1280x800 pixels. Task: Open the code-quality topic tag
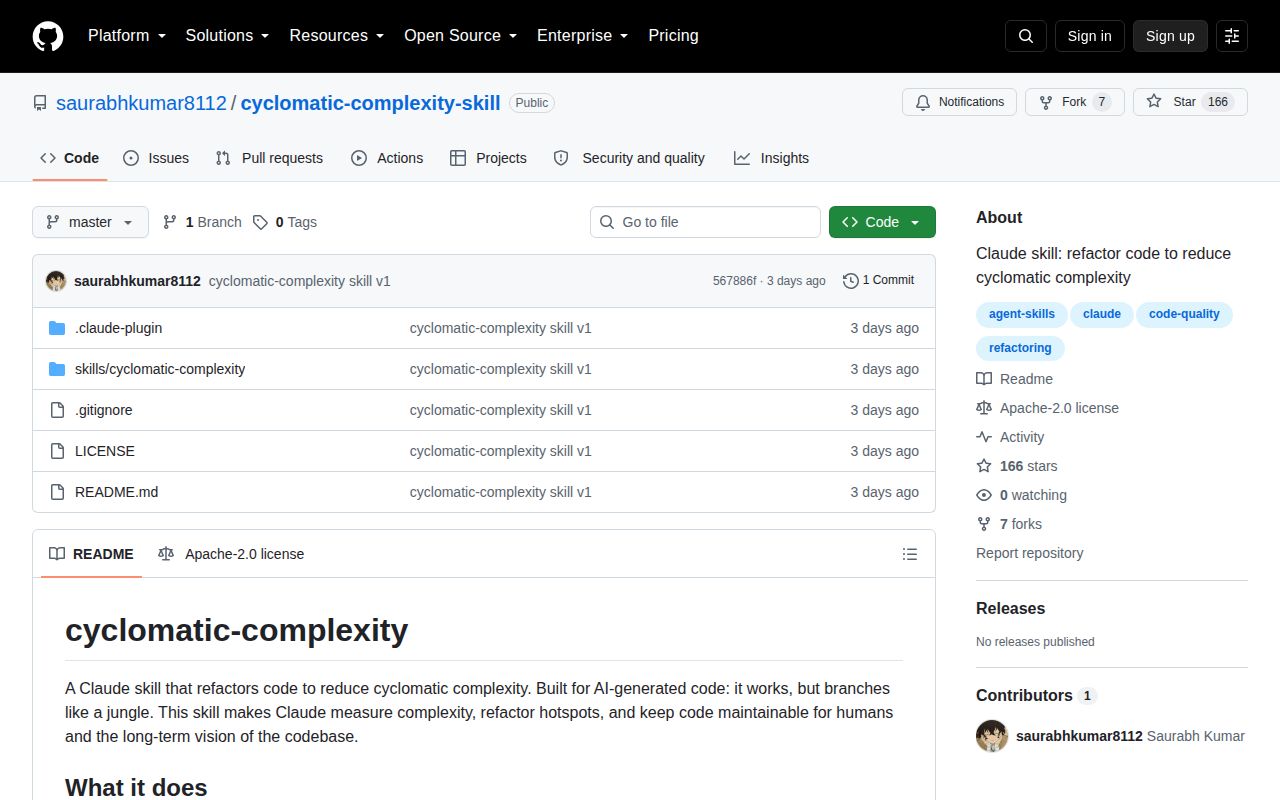point(1184,314)
